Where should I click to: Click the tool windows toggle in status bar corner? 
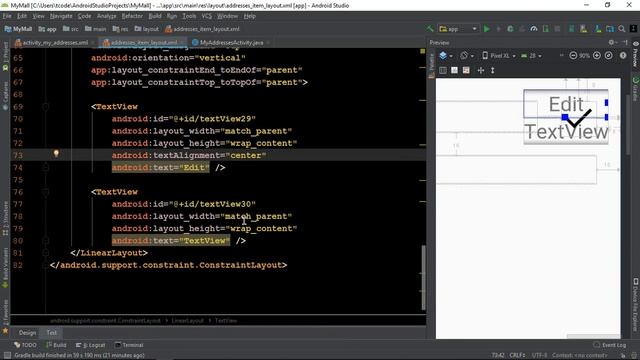click(x=7, y=356)
